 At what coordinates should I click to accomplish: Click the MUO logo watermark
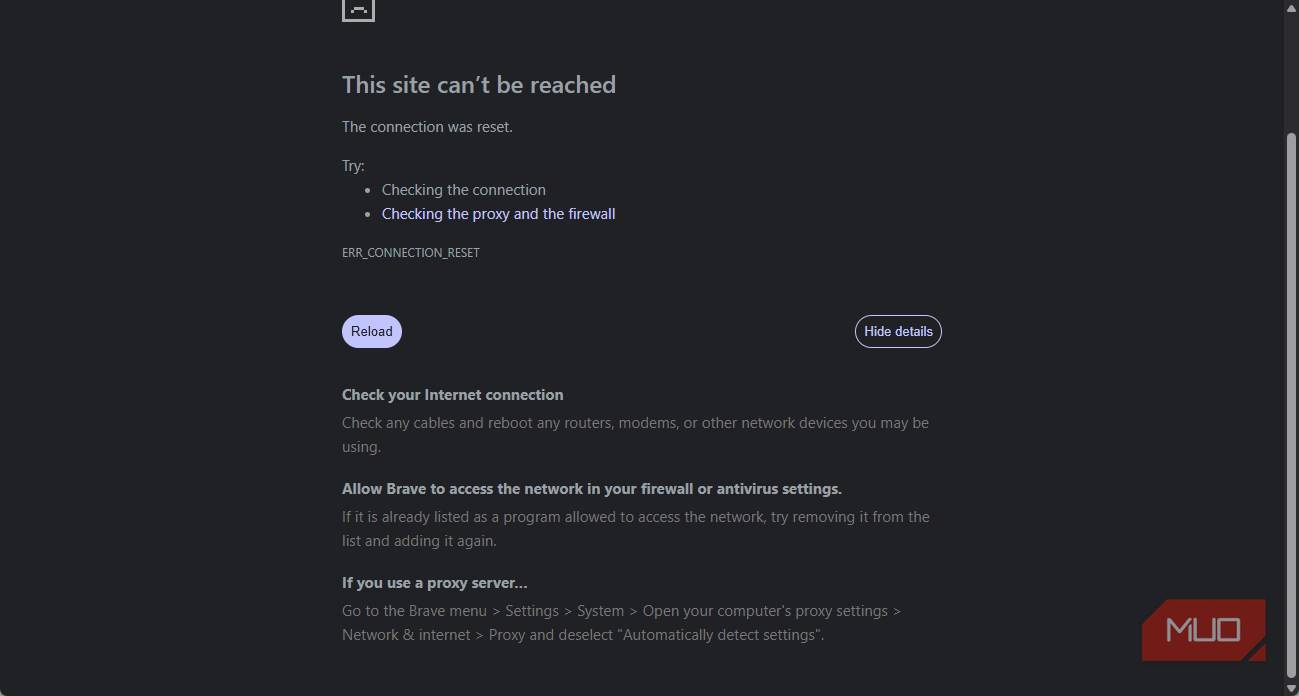[x=1204, y=630]
